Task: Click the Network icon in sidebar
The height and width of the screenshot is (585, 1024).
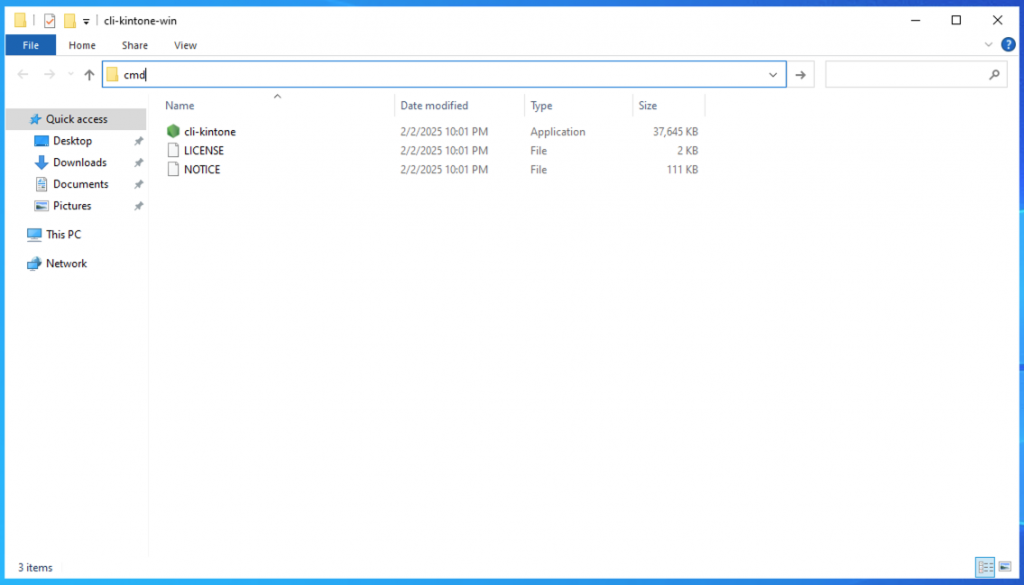Action: pos(34,264)
